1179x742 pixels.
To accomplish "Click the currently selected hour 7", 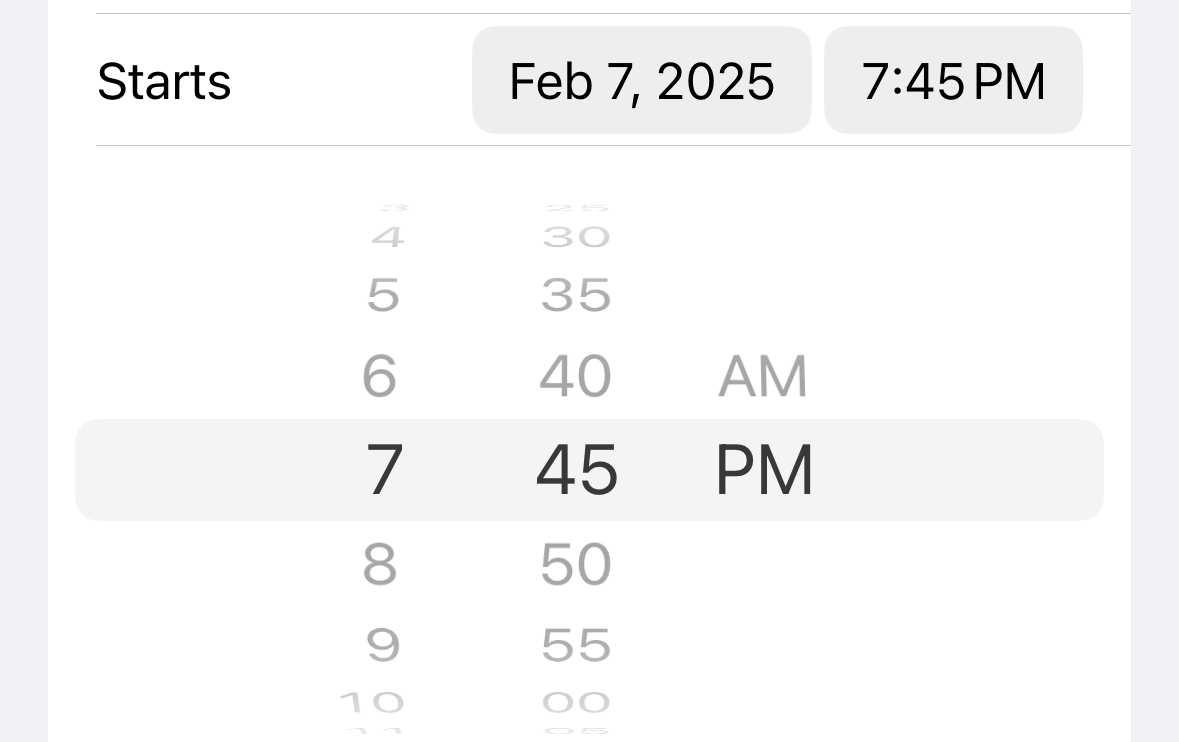I will (x=382, y=470).
